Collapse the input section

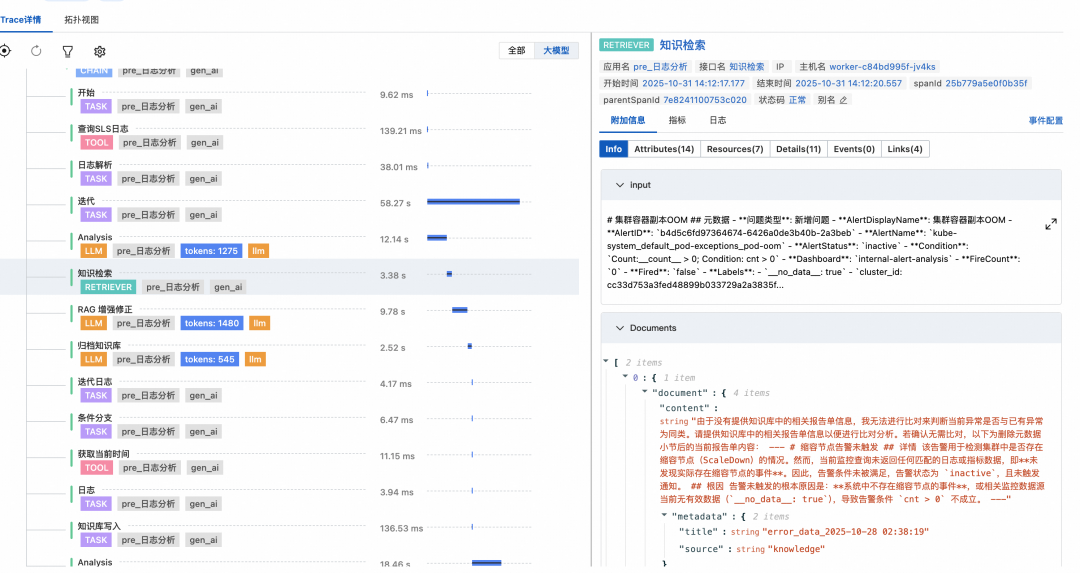click(619, 185)
